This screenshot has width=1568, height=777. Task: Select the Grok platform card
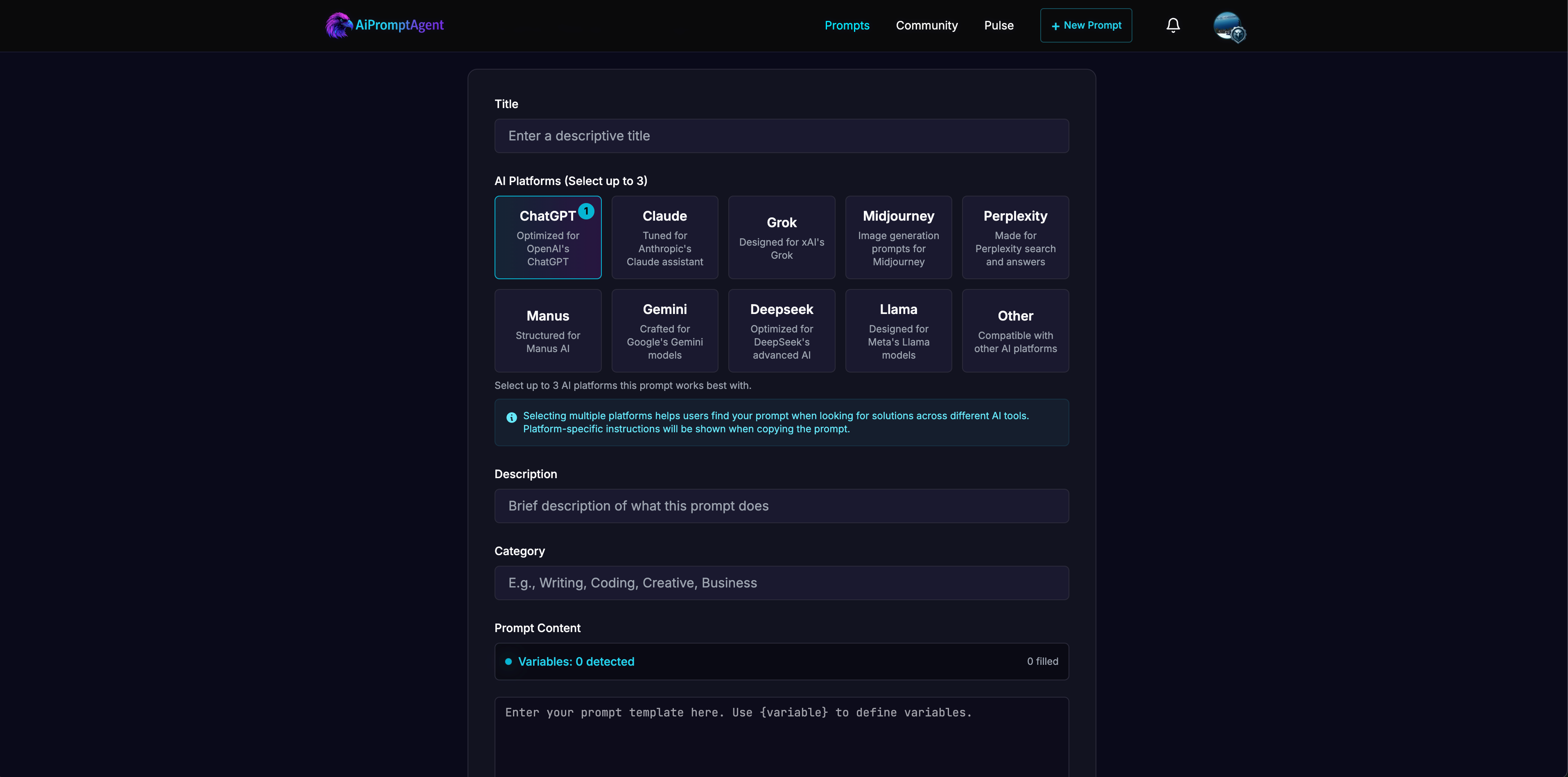[782, 237]
